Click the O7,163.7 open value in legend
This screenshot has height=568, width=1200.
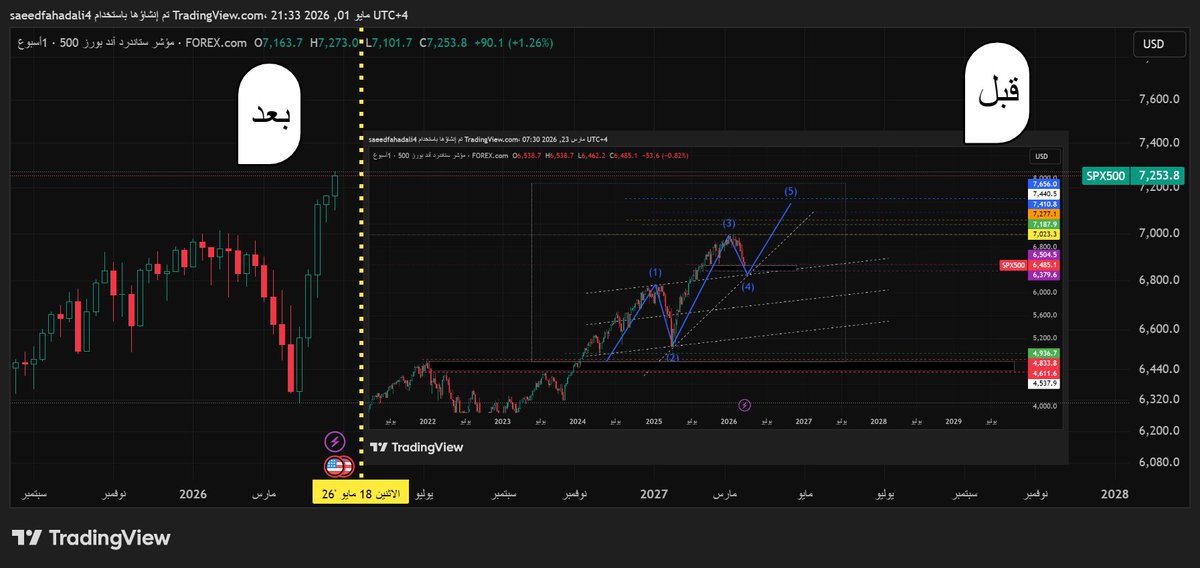point(280,44)
